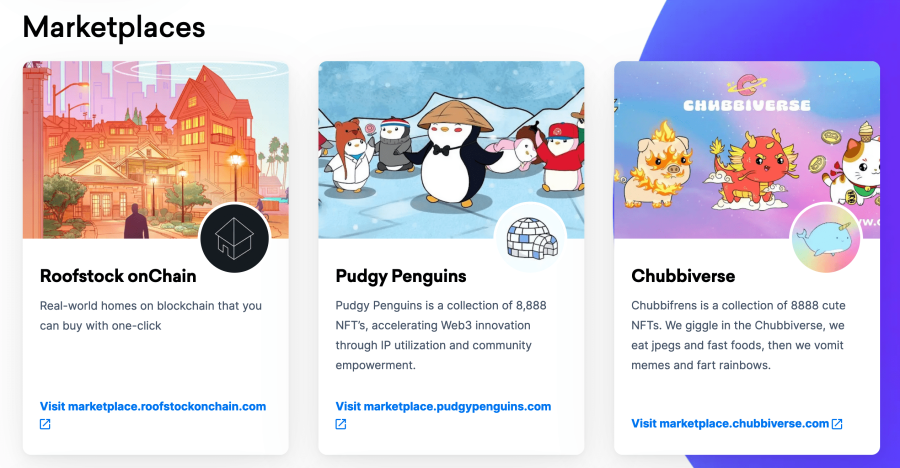Click the Chubbifrens collection description text
The width and height of the screenshot is (900, 468).
tap(738, 335)
